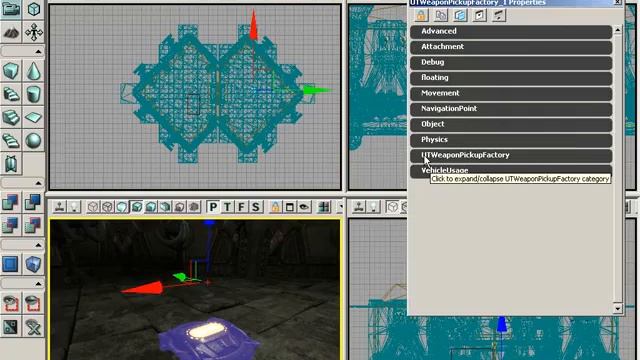Click the grid icon in viewport toolbar
640x360 pixels.
[x=324, y=207]
